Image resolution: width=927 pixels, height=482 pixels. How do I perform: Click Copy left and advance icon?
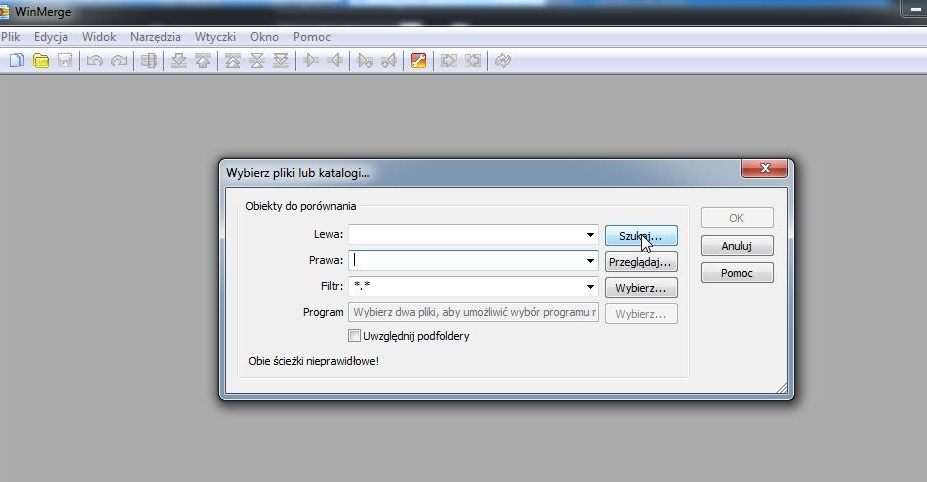[x=389, y=60]
